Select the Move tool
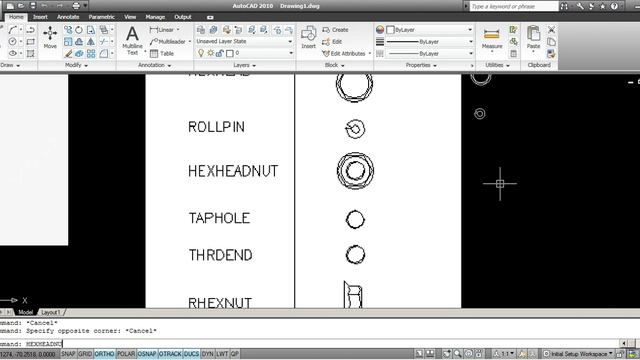 [50, 37]
